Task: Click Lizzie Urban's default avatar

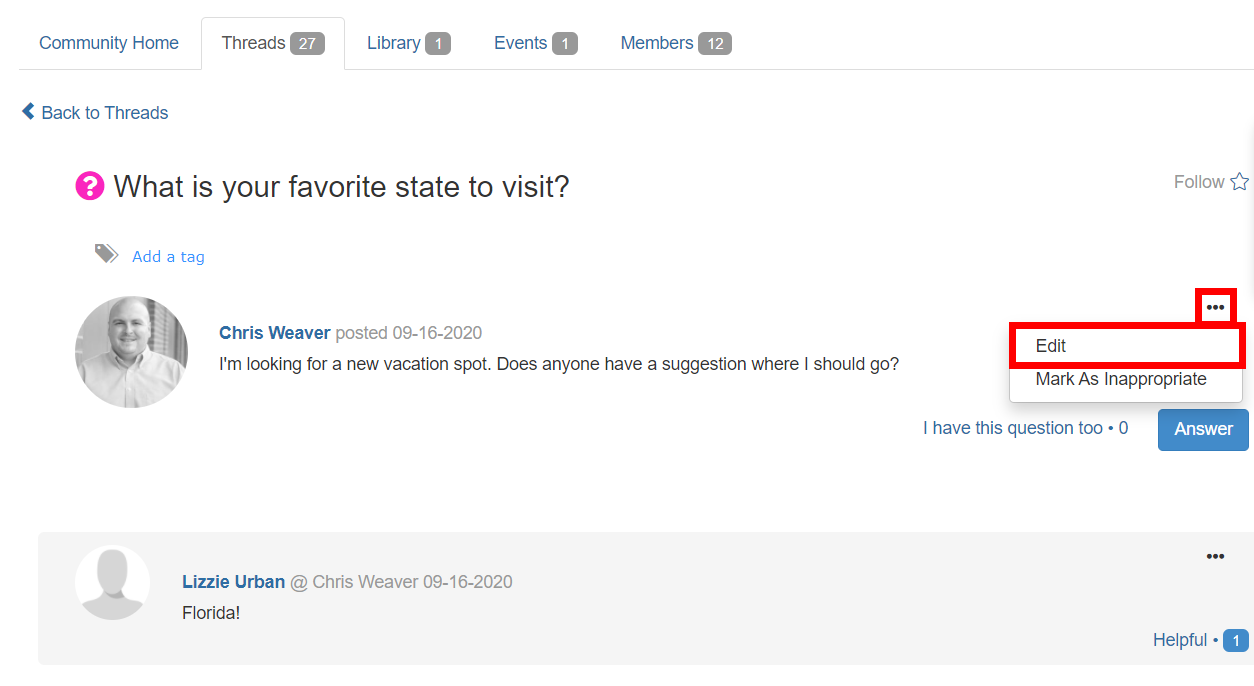Action: tap(112, 583)
